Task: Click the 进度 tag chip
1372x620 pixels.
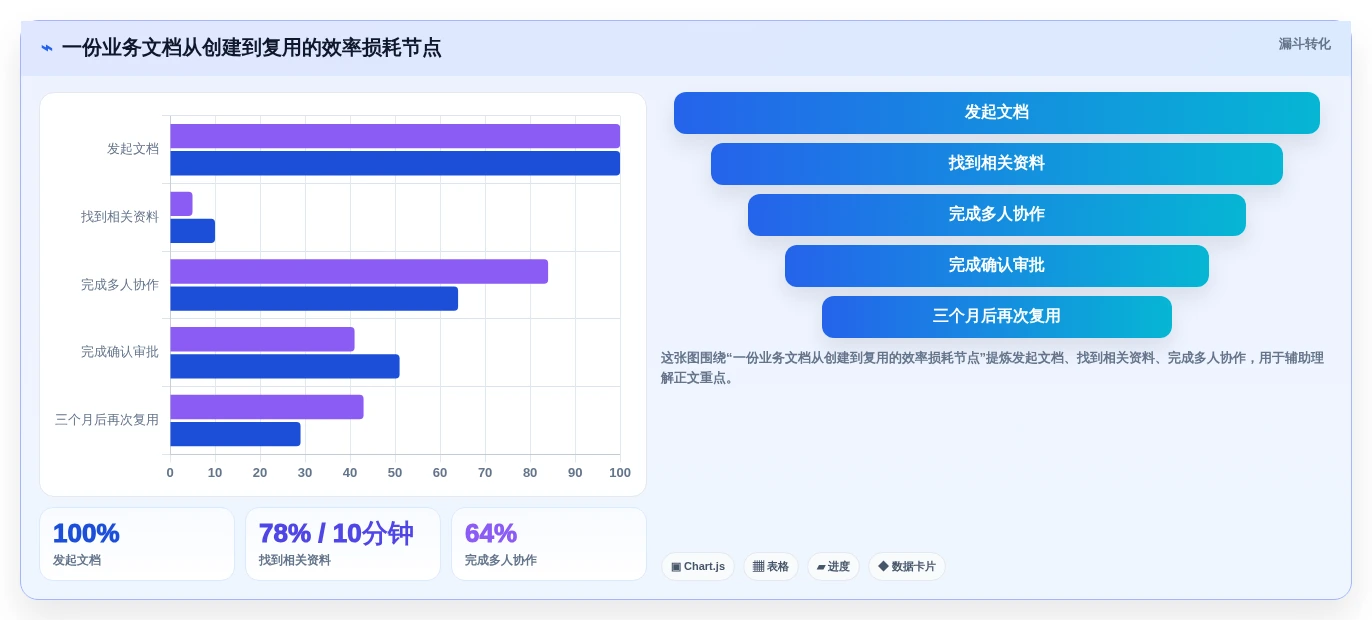Action: (x=833, y=567)
